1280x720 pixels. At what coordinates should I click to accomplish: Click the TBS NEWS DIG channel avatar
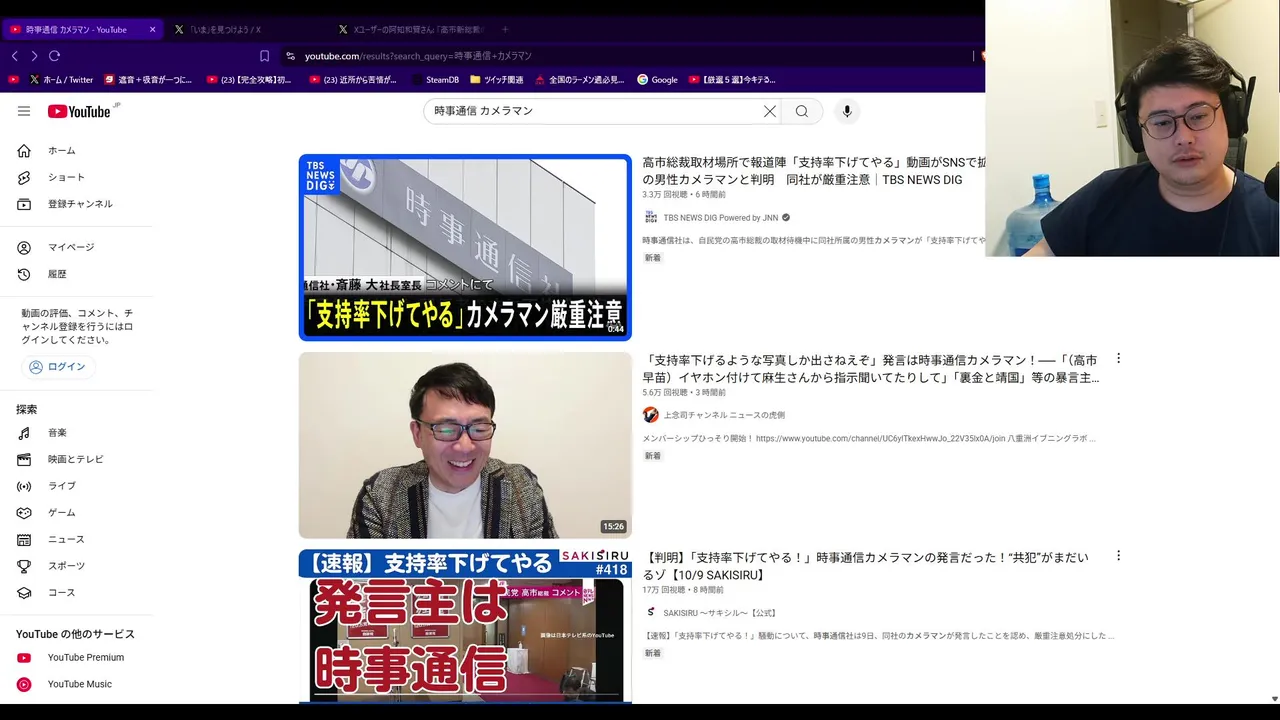point(651,217)
